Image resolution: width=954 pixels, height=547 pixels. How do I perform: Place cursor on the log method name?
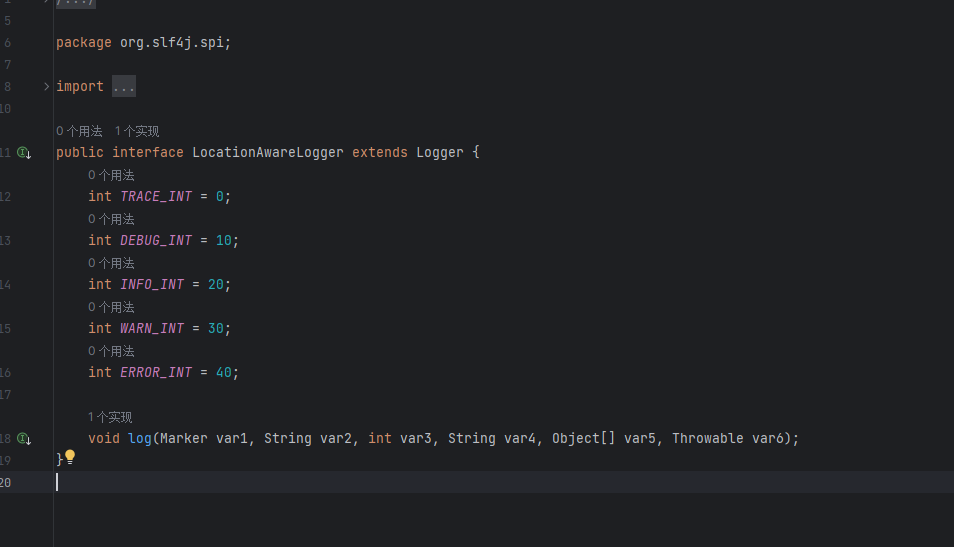(139, 438)
